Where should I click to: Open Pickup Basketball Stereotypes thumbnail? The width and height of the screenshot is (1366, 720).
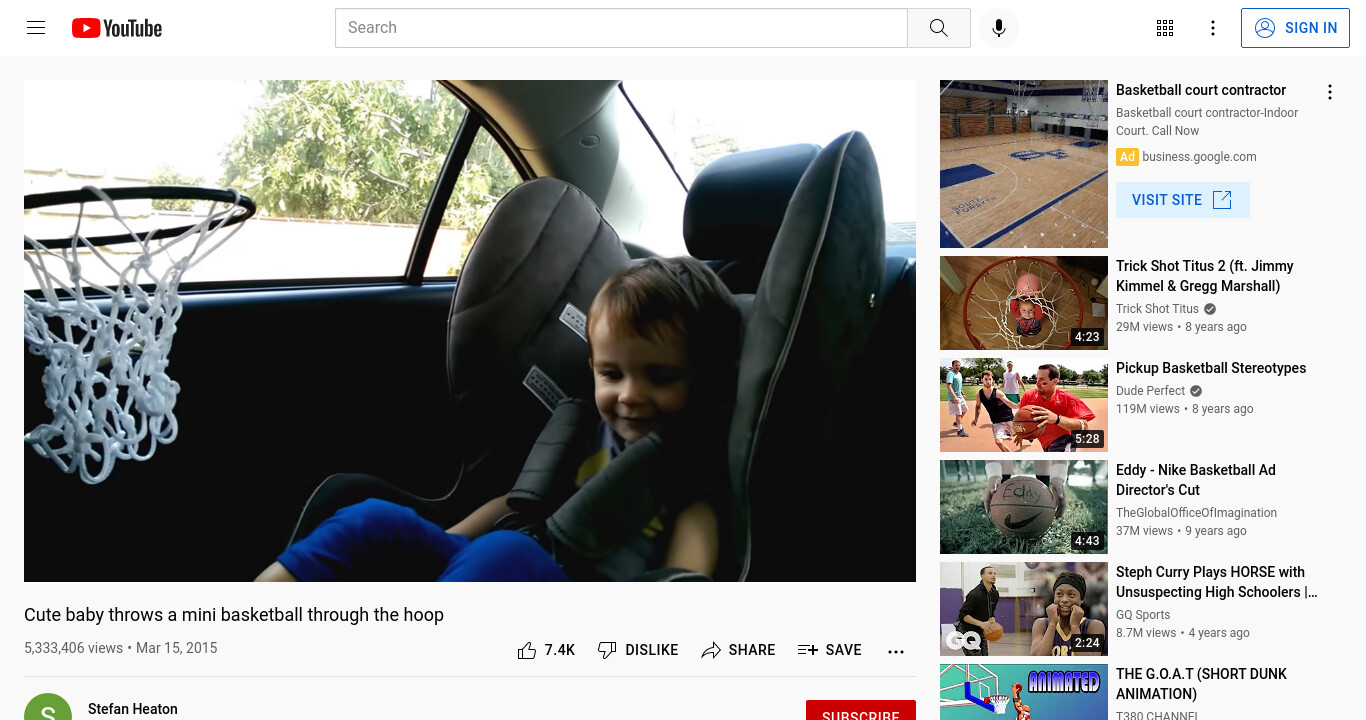pos(1024,405)
